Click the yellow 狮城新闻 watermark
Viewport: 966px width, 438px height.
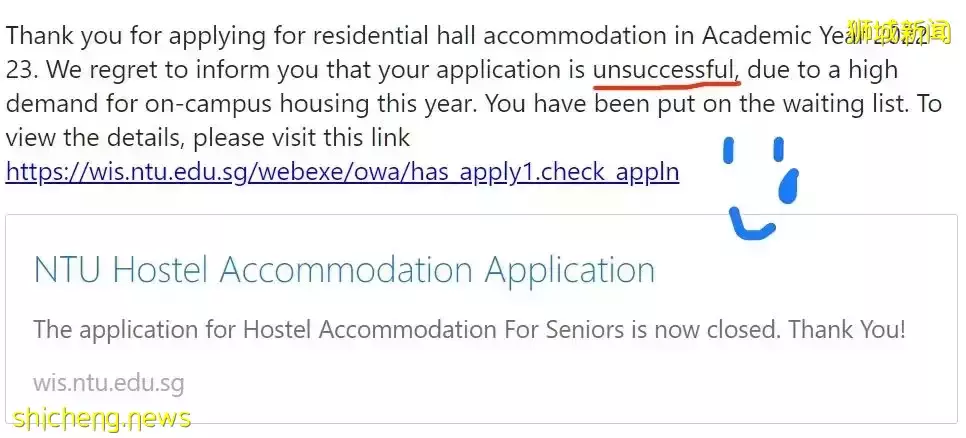coord(899,31)
